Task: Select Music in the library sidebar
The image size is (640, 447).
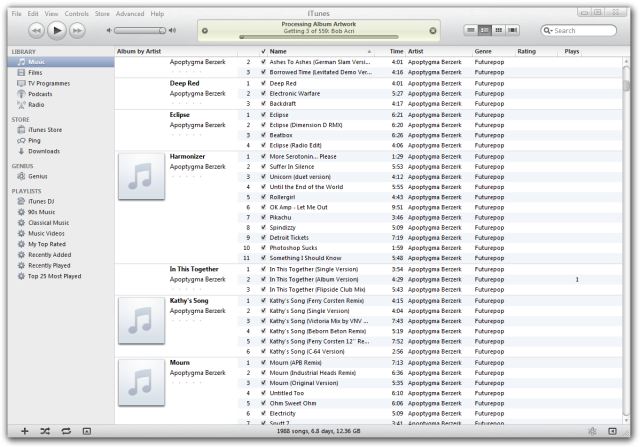Action: pos(61,62)
